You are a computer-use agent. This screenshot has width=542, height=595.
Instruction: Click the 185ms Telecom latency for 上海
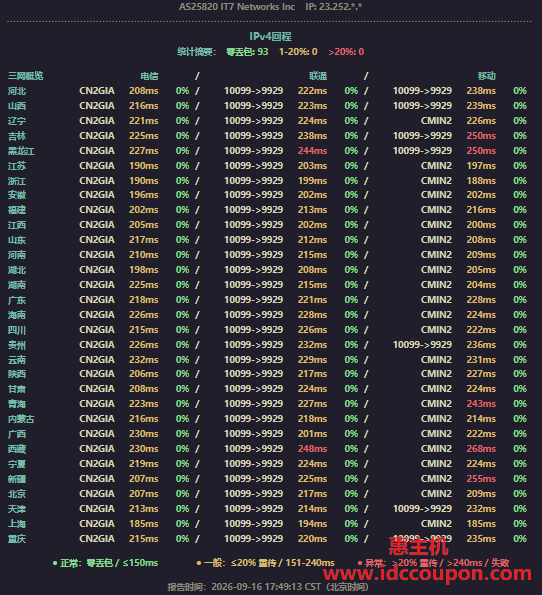tap(144, 524)
